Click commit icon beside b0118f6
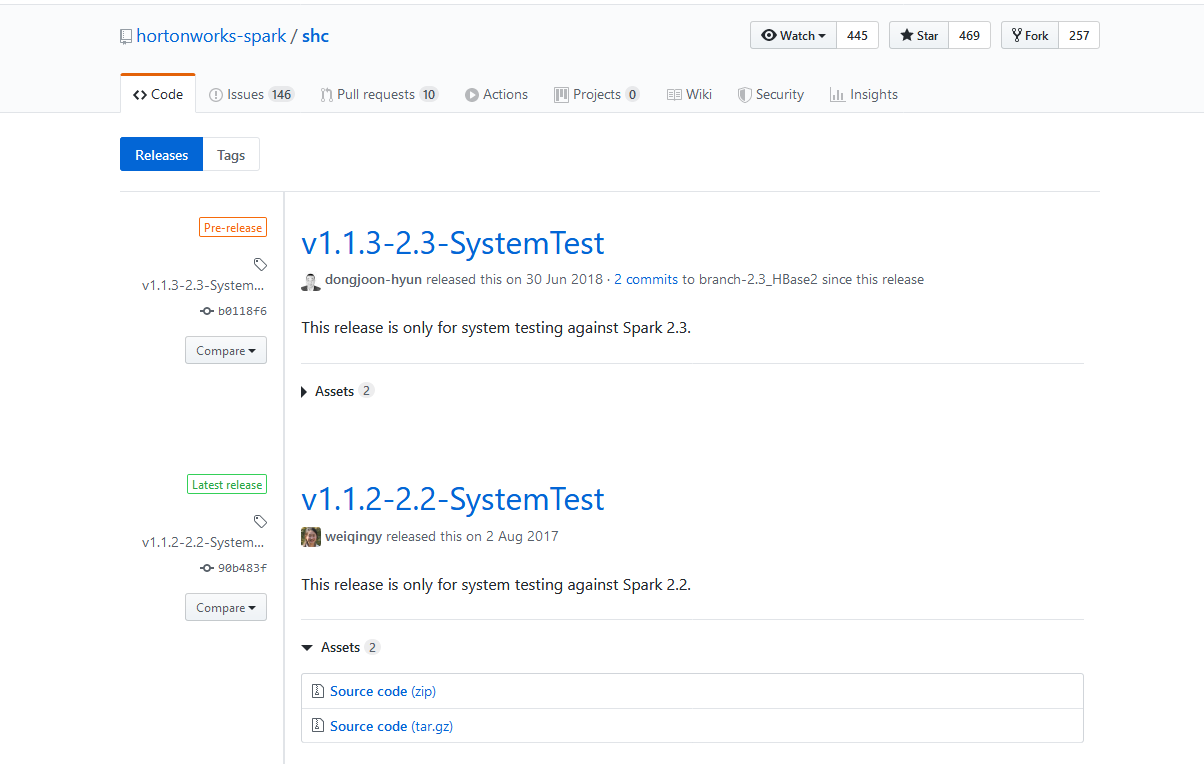1204x764 pixels. coord(207,311)
